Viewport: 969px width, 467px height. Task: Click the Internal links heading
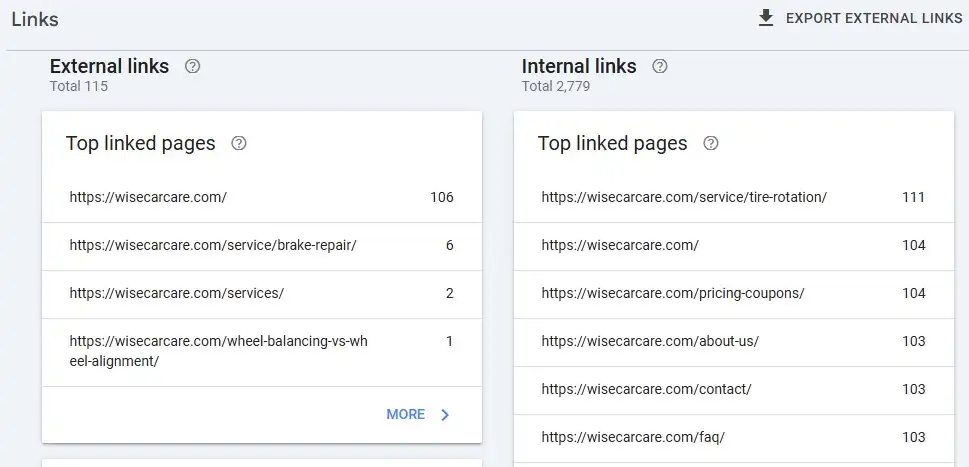[579, 66]
